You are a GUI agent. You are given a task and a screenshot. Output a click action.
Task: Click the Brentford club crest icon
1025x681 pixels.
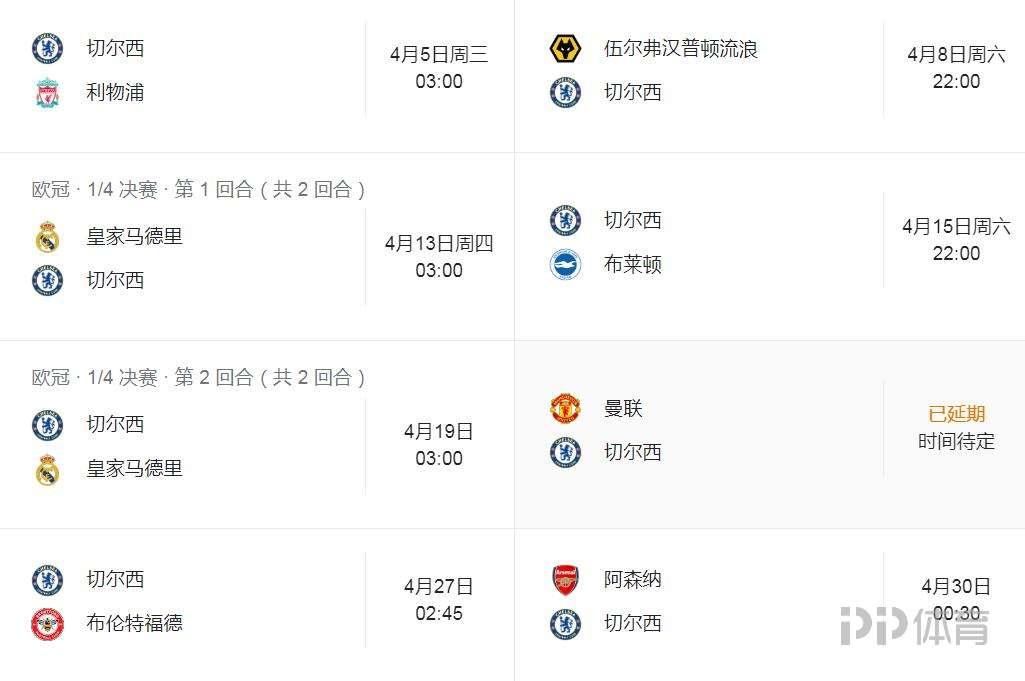click(x=47, y=624)
